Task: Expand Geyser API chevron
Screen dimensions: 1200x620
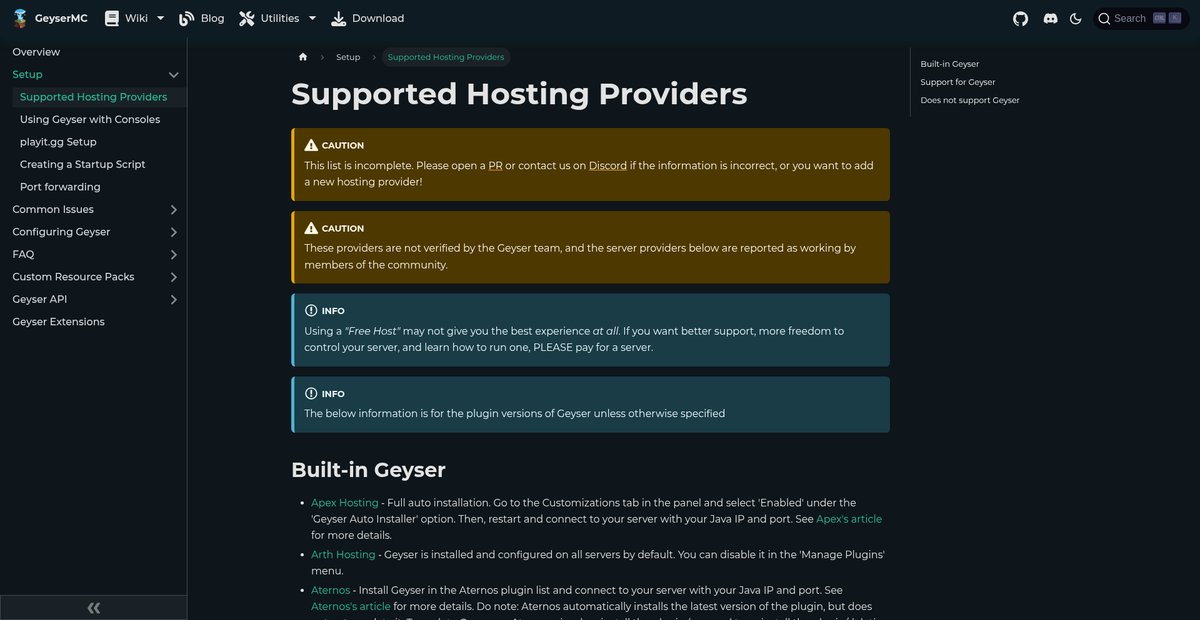Action: [x=173, y=300]
